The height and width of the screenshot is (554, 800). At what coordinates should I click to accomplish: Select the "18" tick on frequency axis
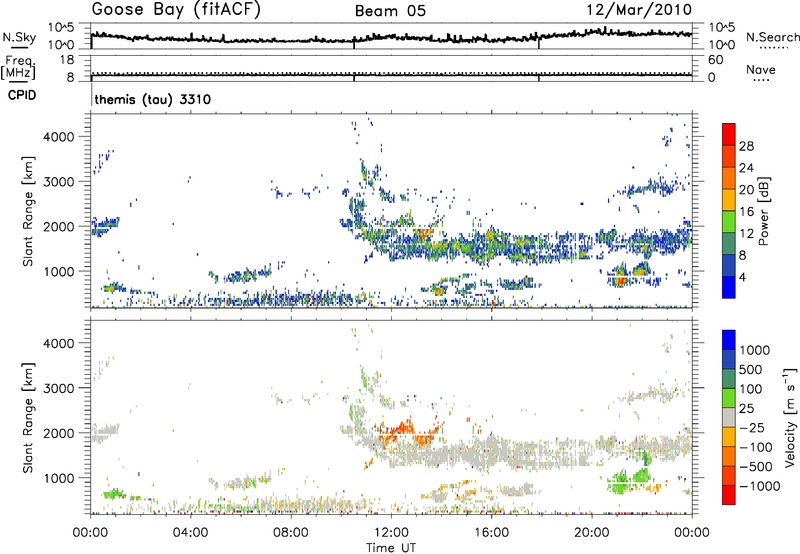(x=67, y=60)
